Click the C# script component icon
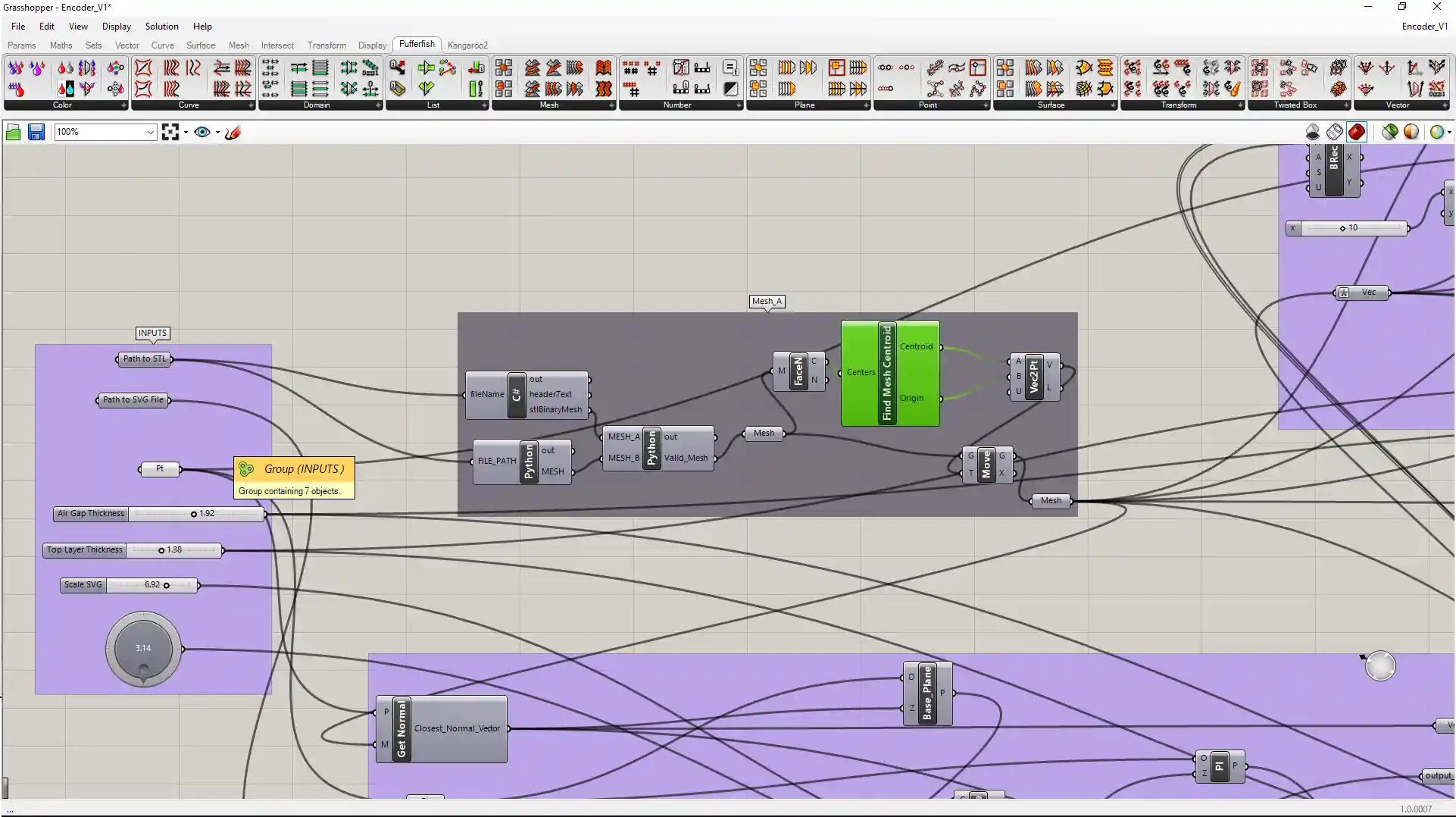 pyautogui.click(x=516, y=395)
